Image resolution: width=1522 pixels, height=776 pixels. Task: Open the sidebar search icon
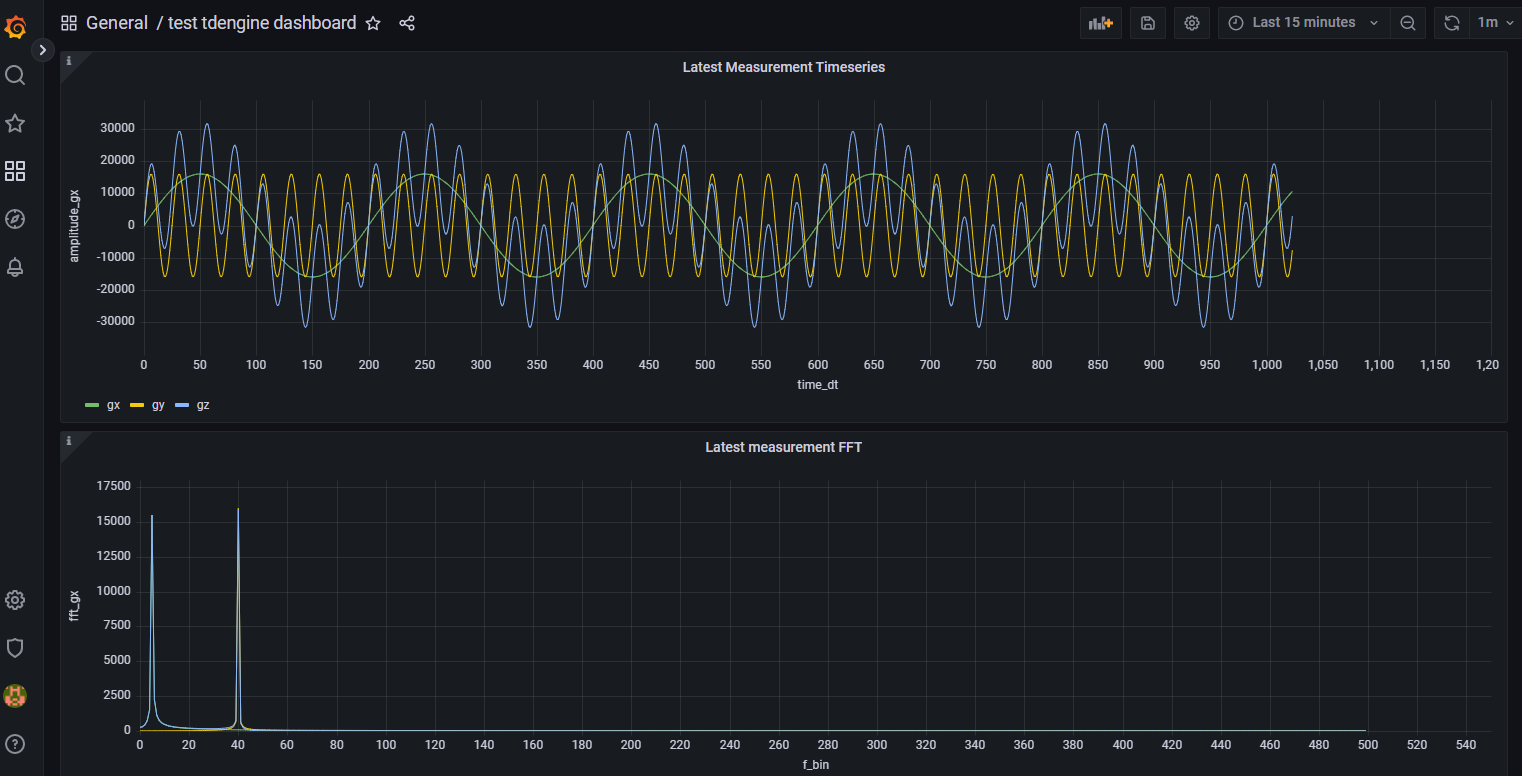click(x=15, y=75)
